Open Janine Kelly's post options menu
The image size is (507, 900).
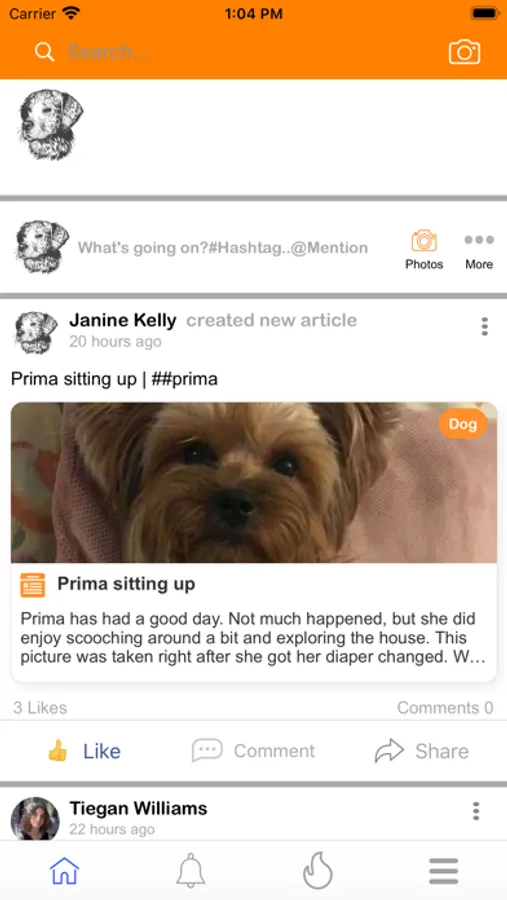[485, 326]
